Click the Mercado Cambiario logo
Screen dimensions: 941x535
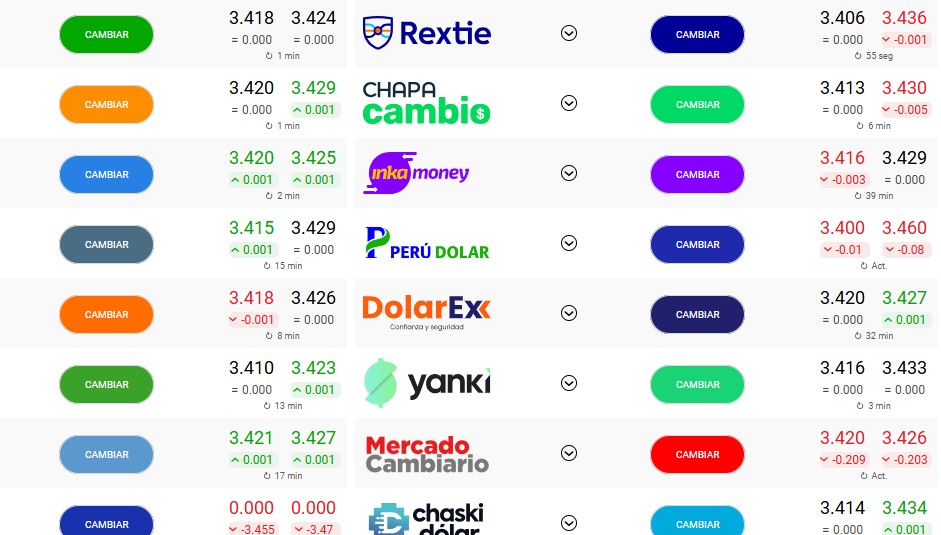(x=427, y=454)
